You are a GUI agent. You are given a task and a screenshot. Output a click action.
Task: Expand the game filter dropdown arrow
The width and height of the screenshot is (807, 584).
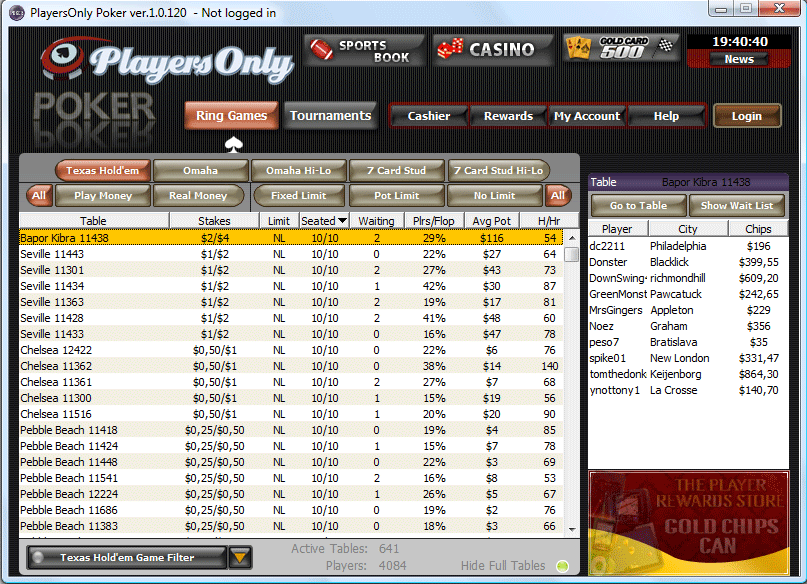point(240,557)
